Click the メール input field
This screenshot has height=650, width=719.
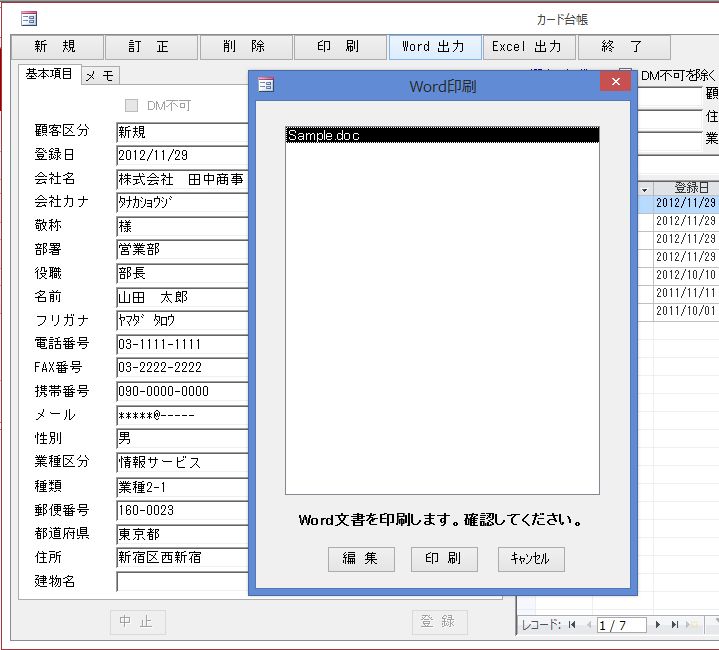click(x=182, y=416)
